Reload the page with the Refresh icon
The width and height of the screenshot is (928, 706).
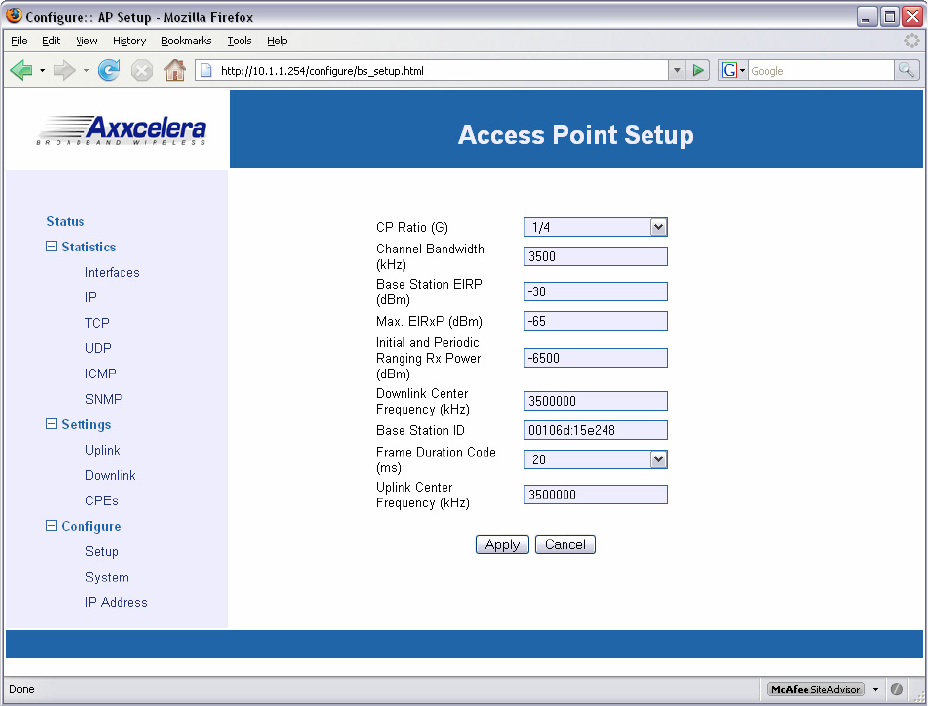point(109,70)
